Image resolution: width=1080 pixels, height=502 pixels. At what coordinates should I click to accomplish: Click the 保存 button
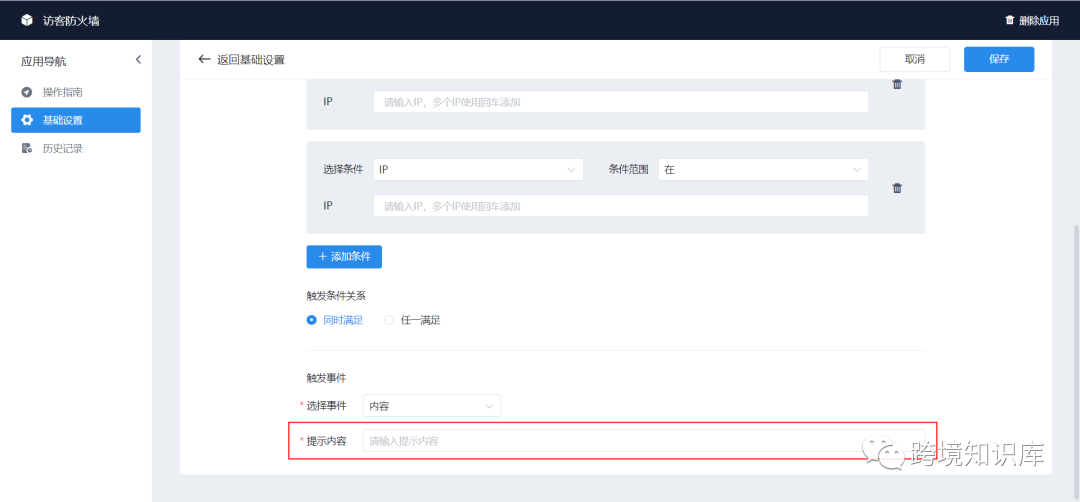click(999, 59)
